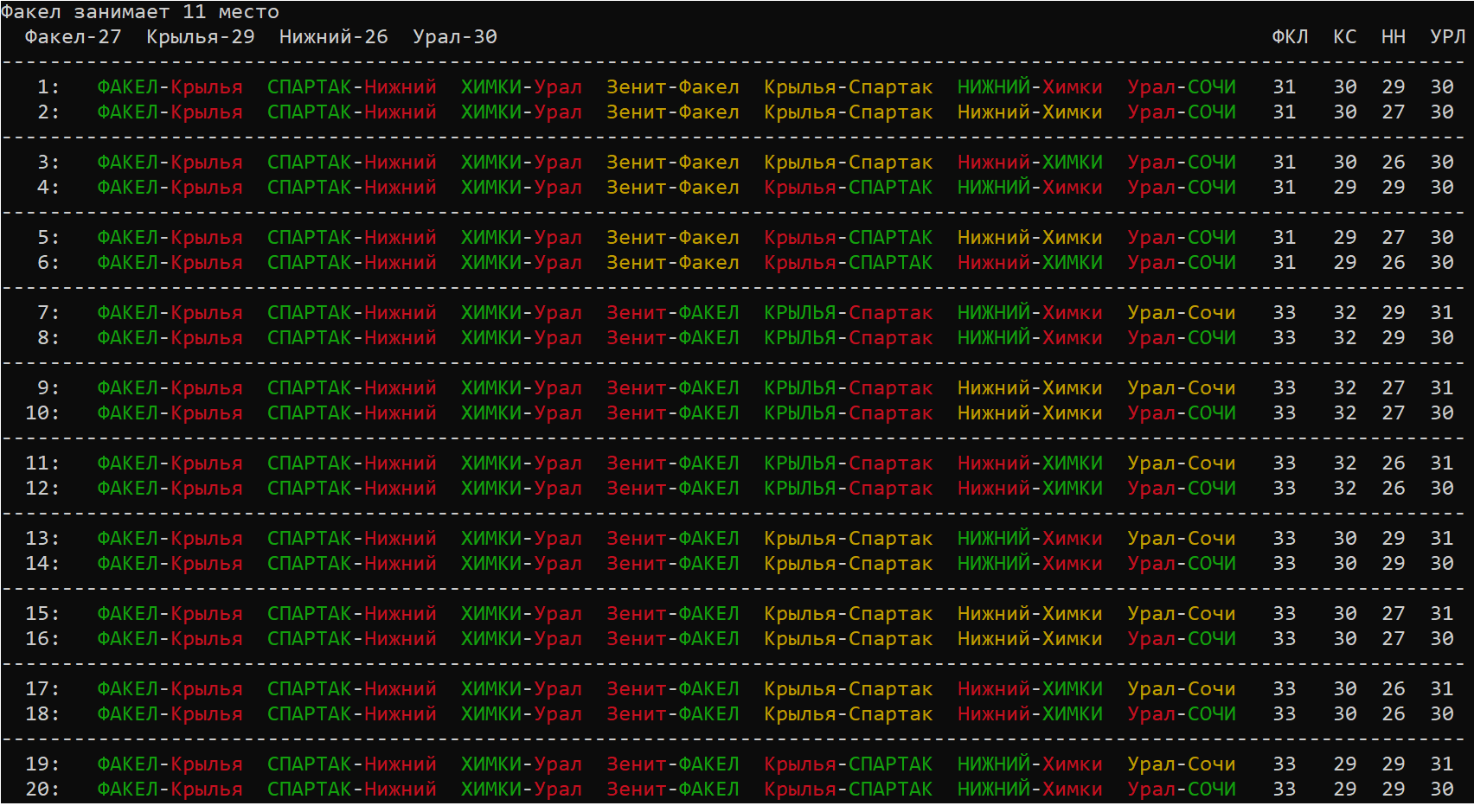Click "ФАКЕЛ-Крылья" in row 15
Image resolution: width=1474 pixels, height=812 pixels.
170,614
